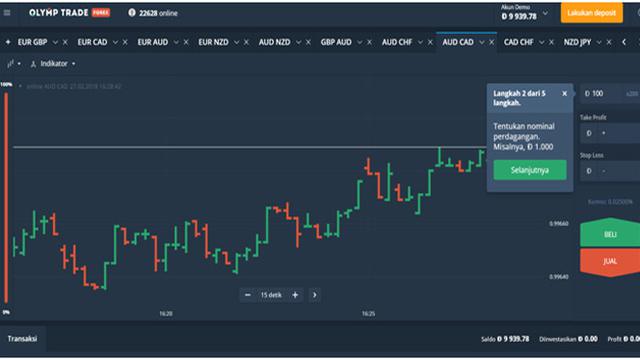Click the red sentiment bar on left
640x360 pixels.
[6, 198]
